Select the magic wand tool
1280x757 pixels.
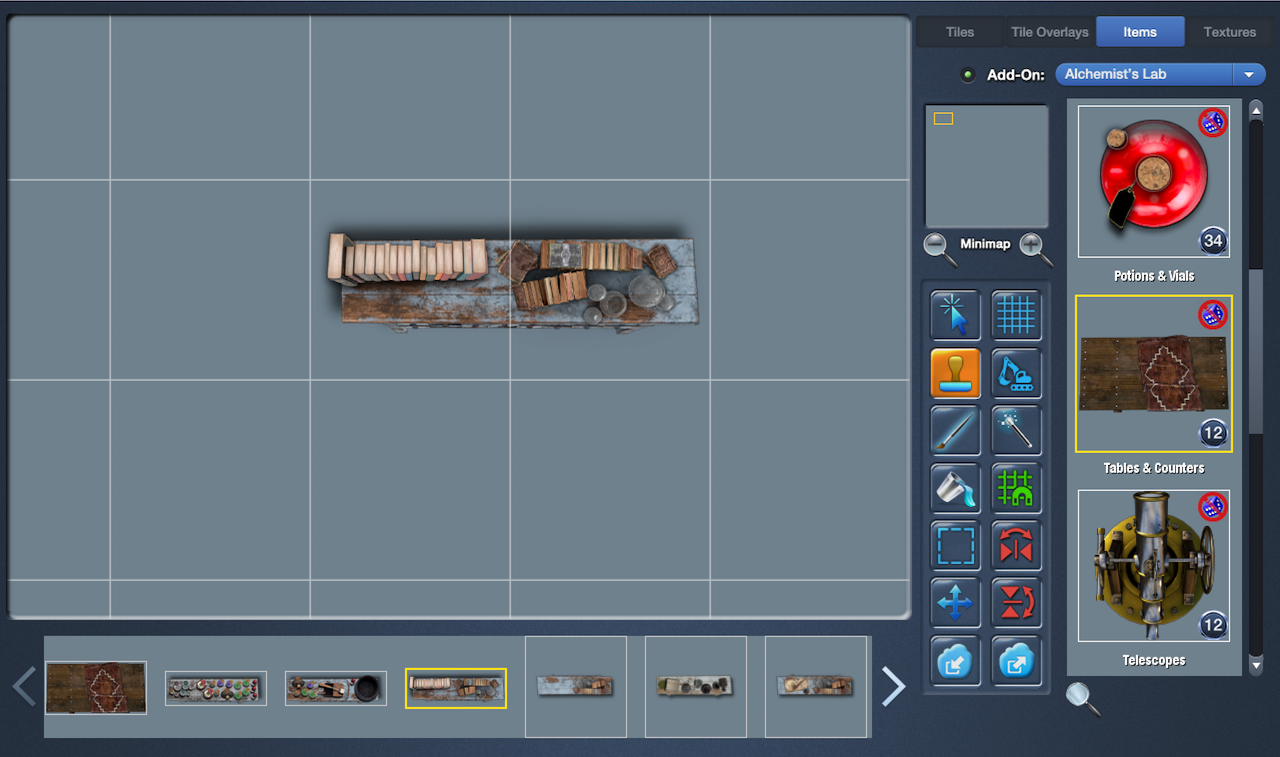click(x=1016, y=430)
